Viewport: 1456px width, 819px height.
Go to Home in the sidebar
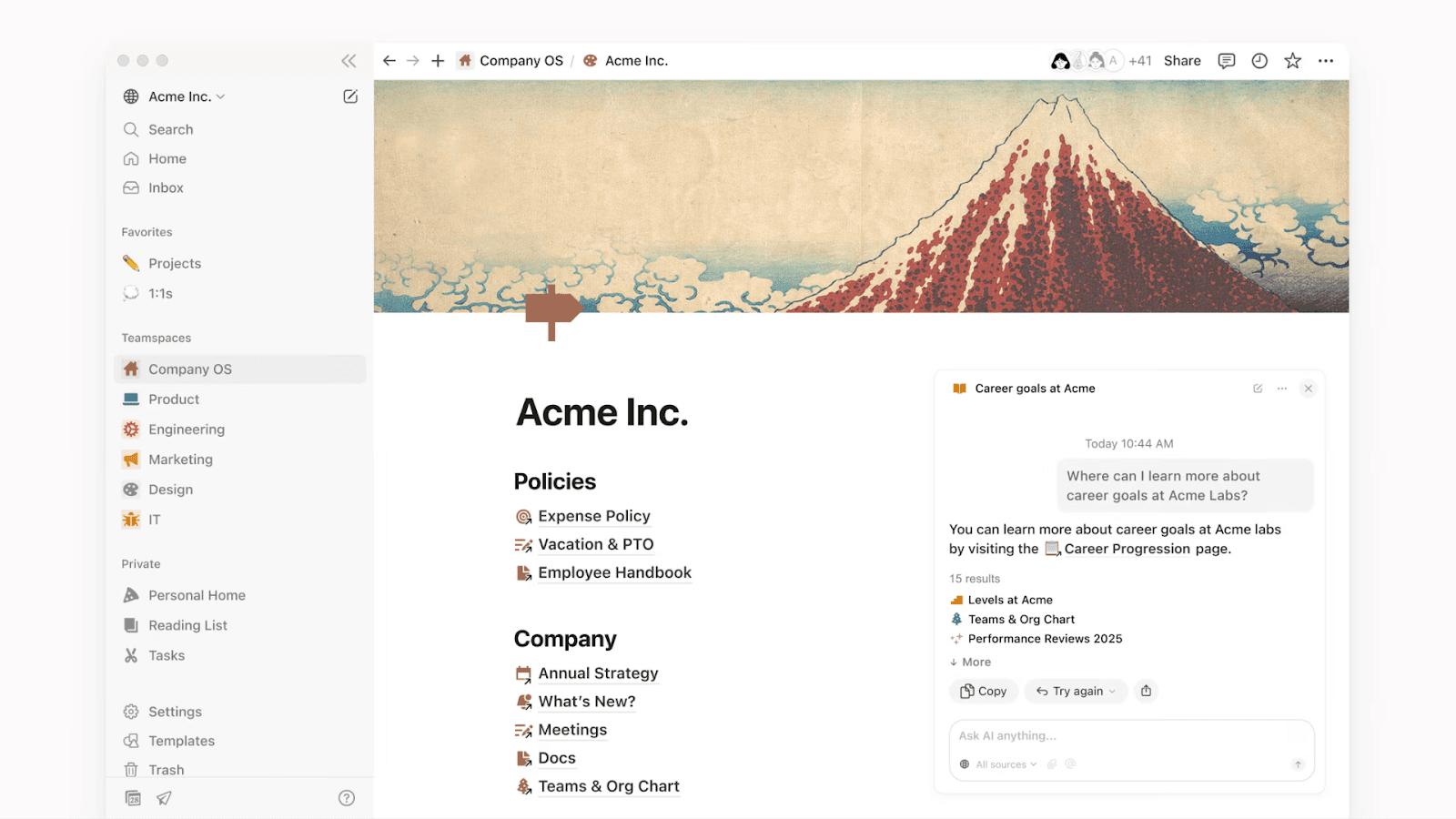(x=239, y=158)
